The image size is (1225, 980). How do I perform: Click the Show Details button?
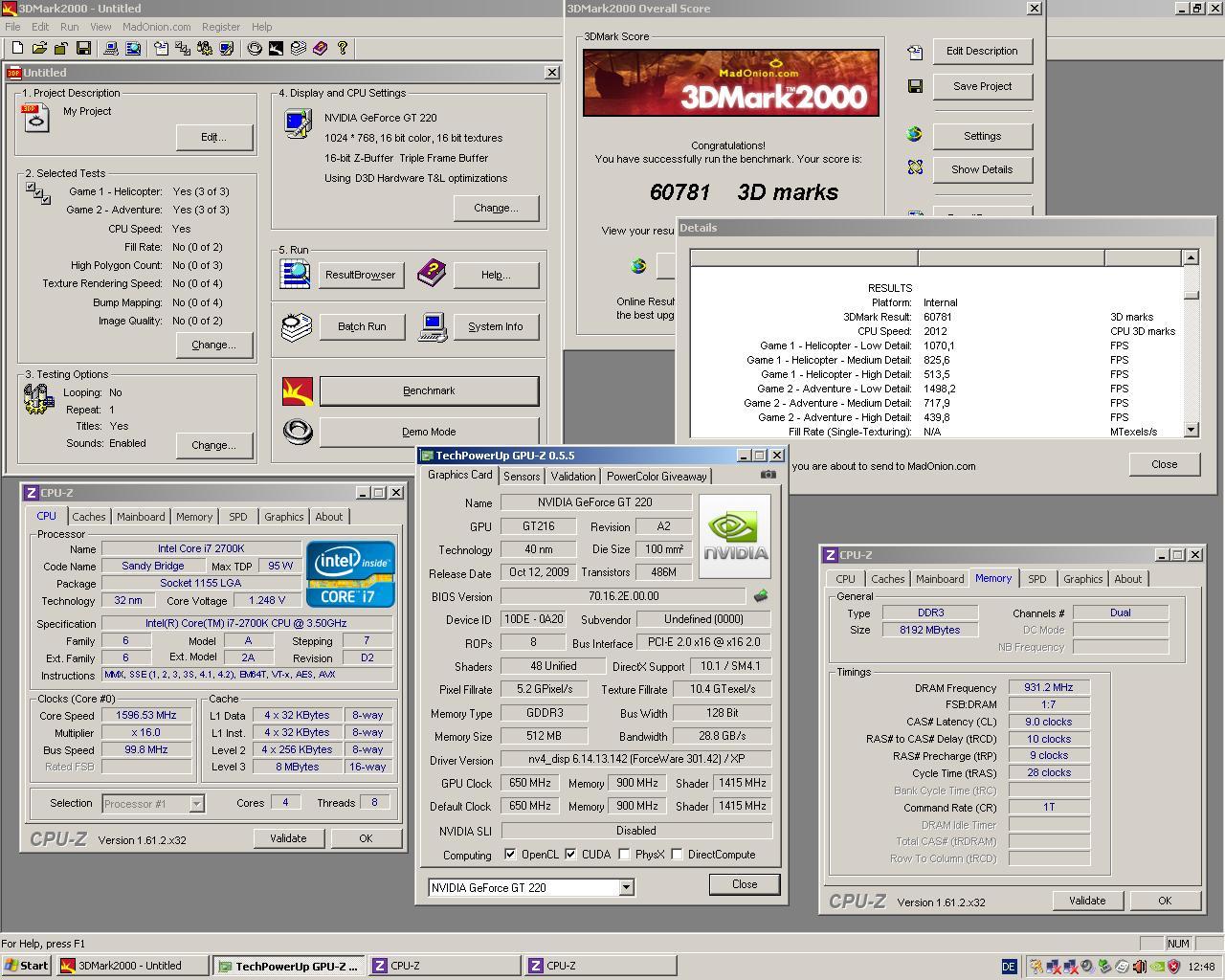point(982,169)
